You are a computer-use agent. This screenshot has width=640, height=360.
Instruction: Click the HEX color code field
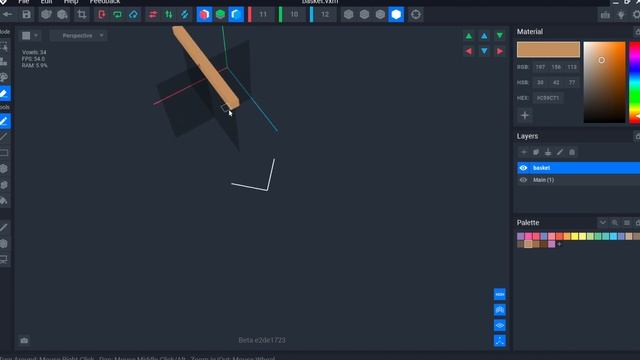pyautogui.click(x=548, y=98)
